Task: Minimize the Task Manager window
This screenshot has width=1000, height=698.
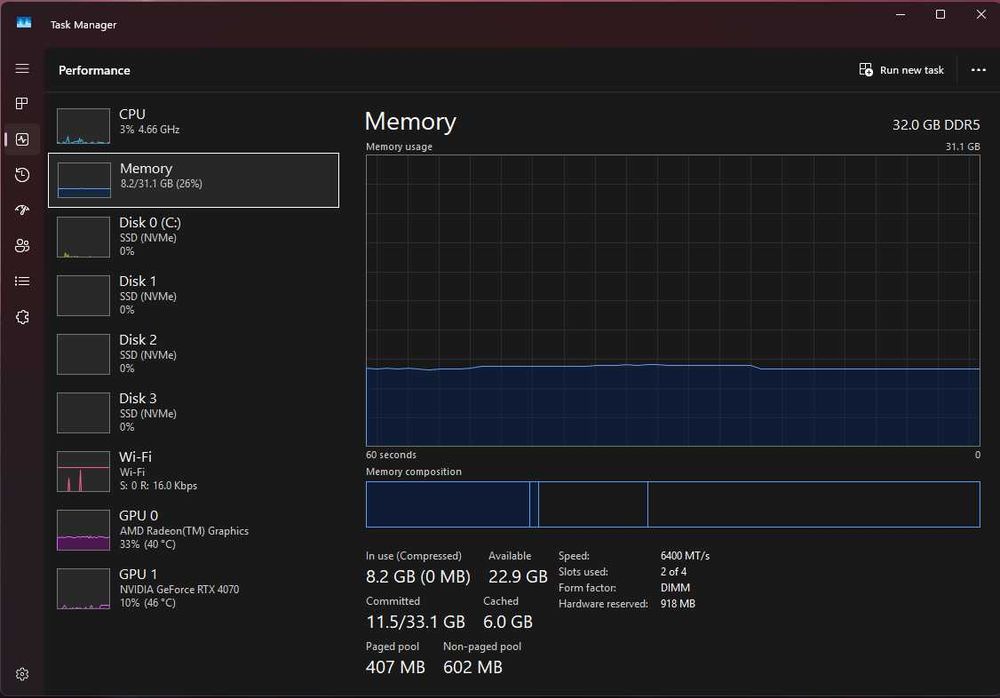Action: pos(901,15)
